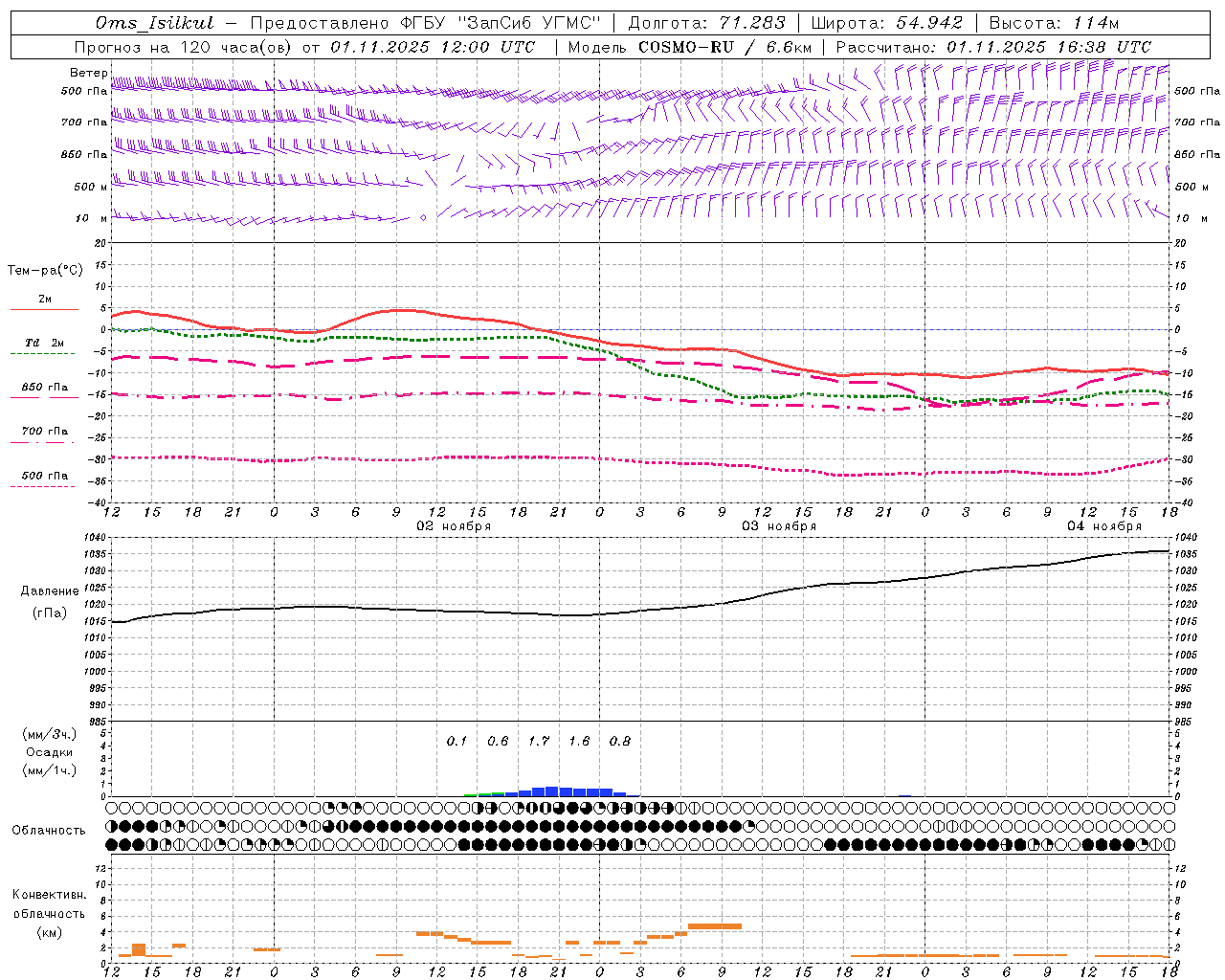The width and height of the screenshot is (1225, 980).
Task: Click the 700 гПа wind level label on the left axis
Action: point(84,122)
